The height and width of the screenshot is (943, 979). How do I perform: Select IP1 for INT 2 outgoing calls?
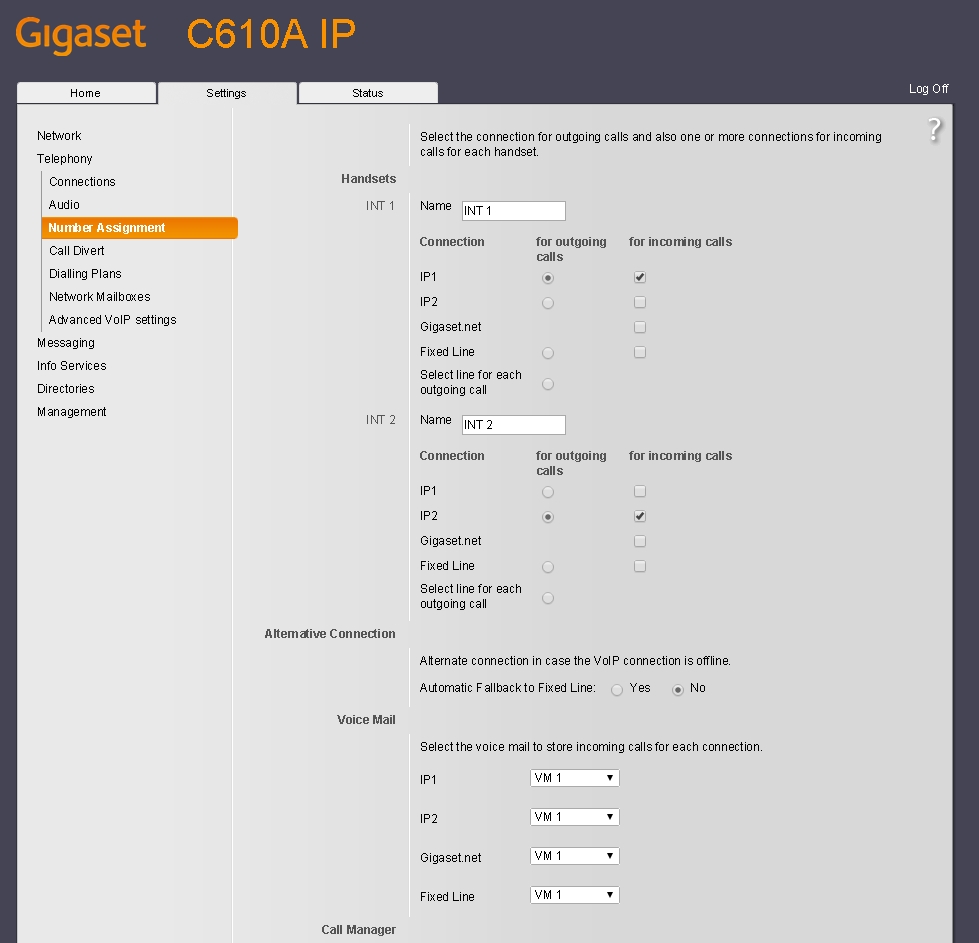point(548,492)
